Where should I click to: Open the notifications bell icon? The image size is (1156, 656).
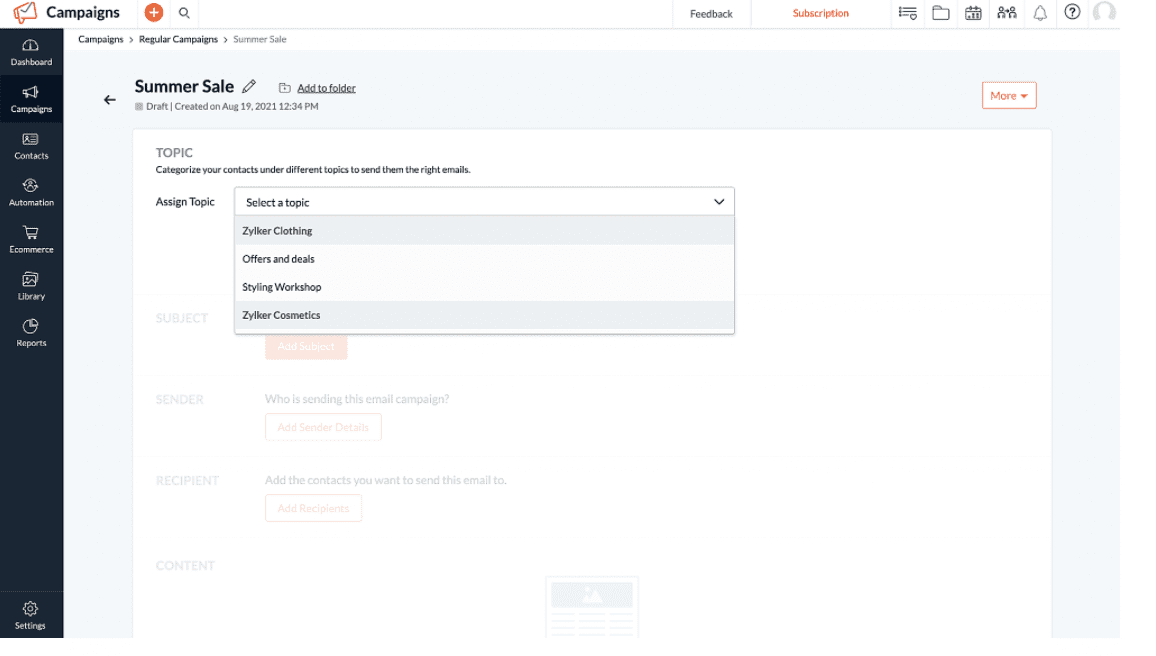[x=1040, y=13]
